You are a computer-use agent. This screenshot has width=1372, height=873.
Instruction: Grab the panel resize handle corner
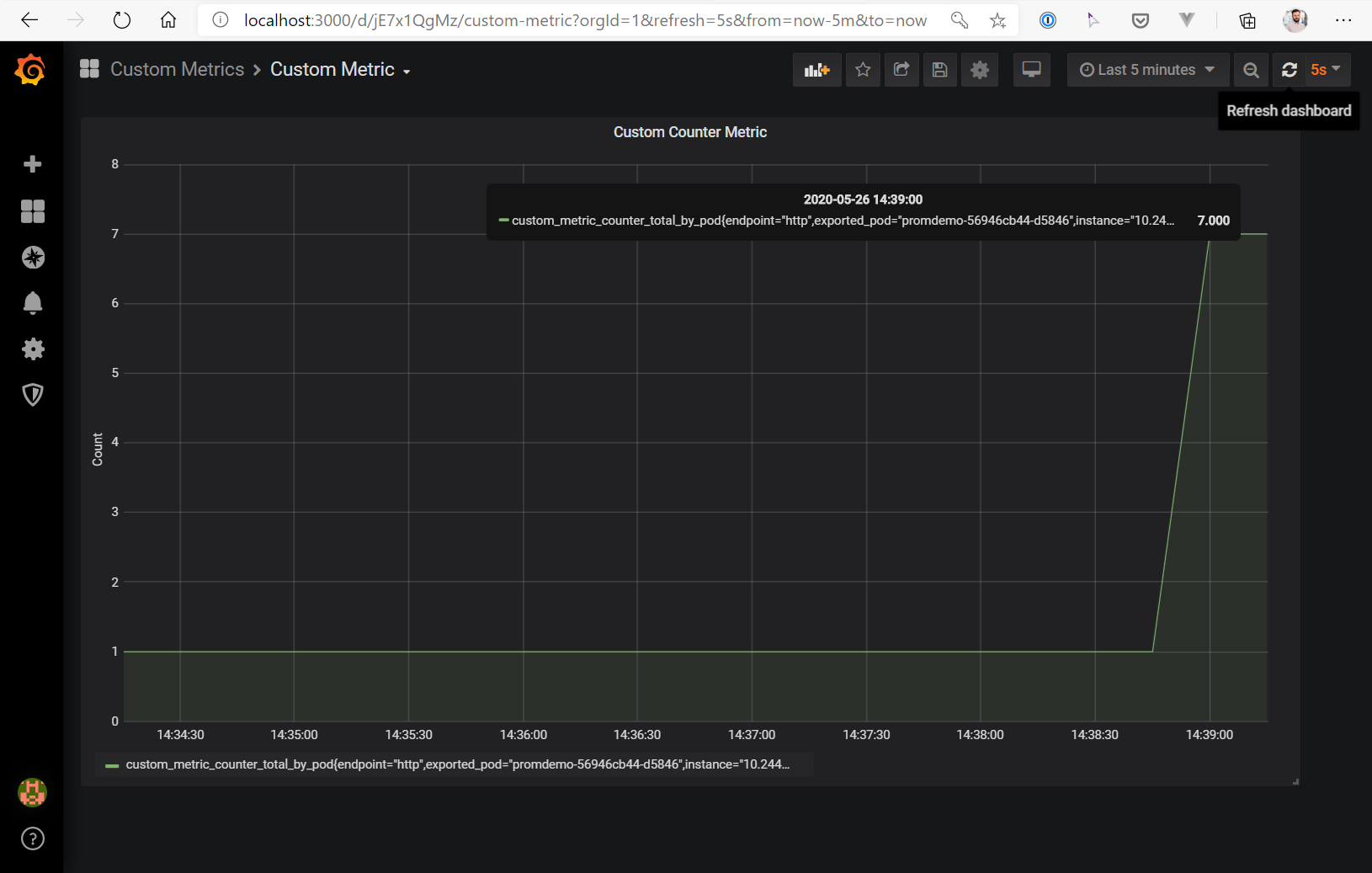pyautogui.click(x=1295, y=781)
